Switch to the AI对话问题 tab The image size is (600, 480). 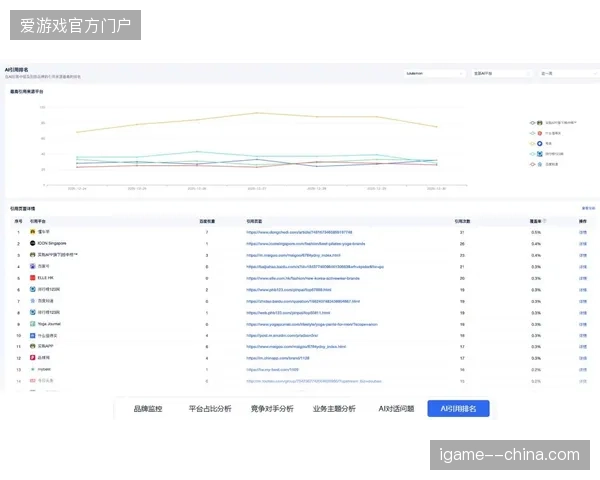coord(396,409)
